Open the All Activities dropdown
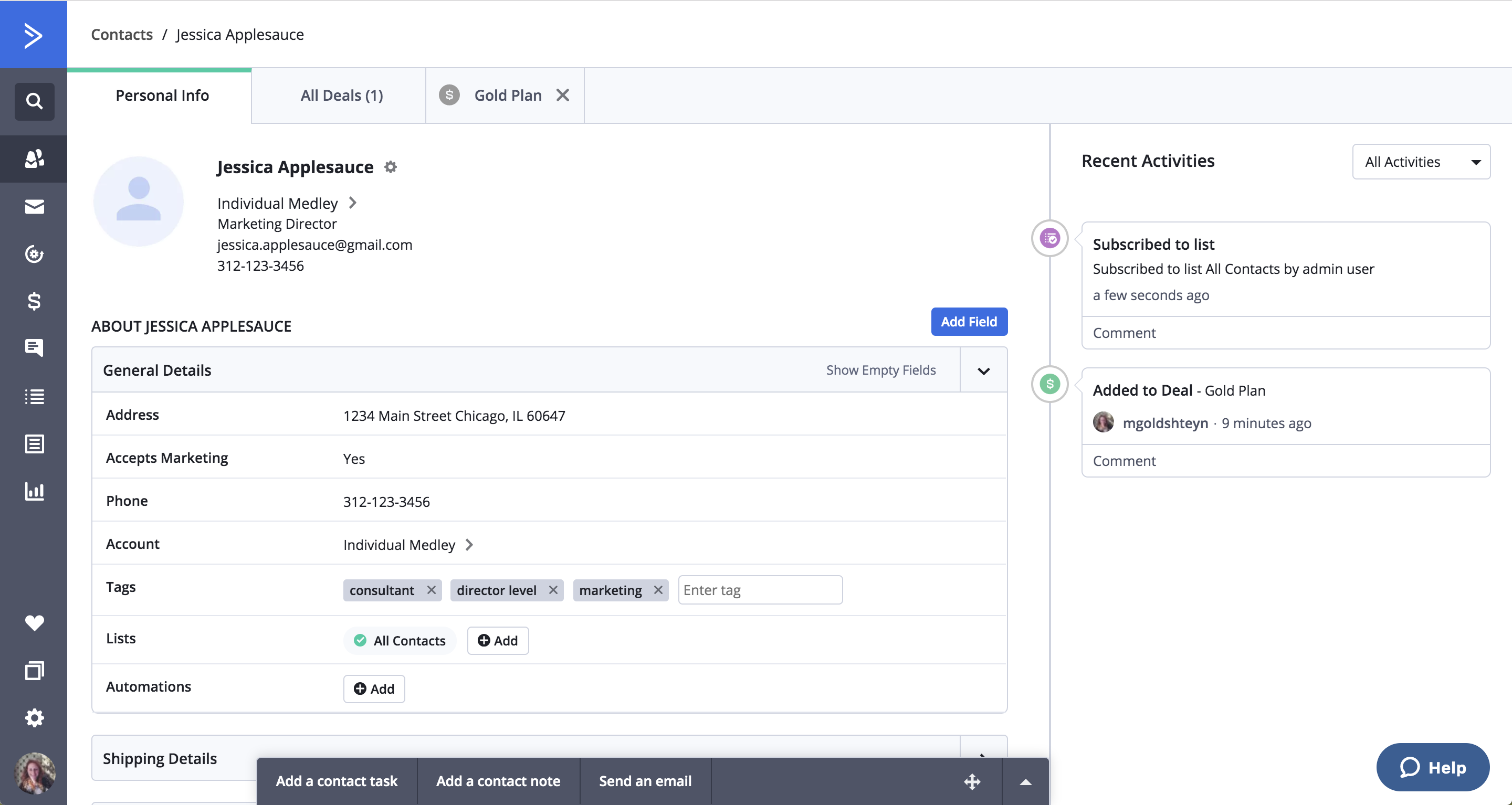Viewport: 1512px width, 805px height. pos(1421,162)
